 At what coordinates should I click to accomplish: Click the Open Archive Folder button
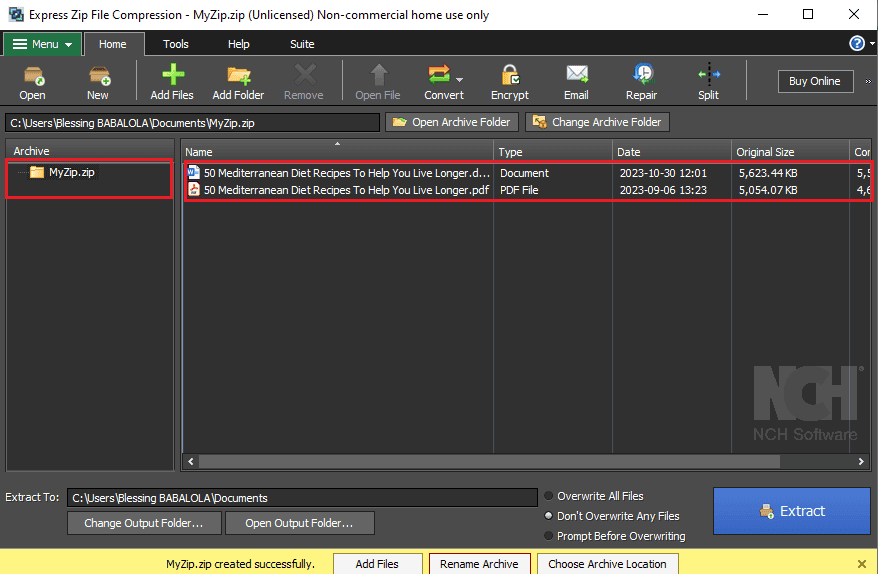[451, 122]
